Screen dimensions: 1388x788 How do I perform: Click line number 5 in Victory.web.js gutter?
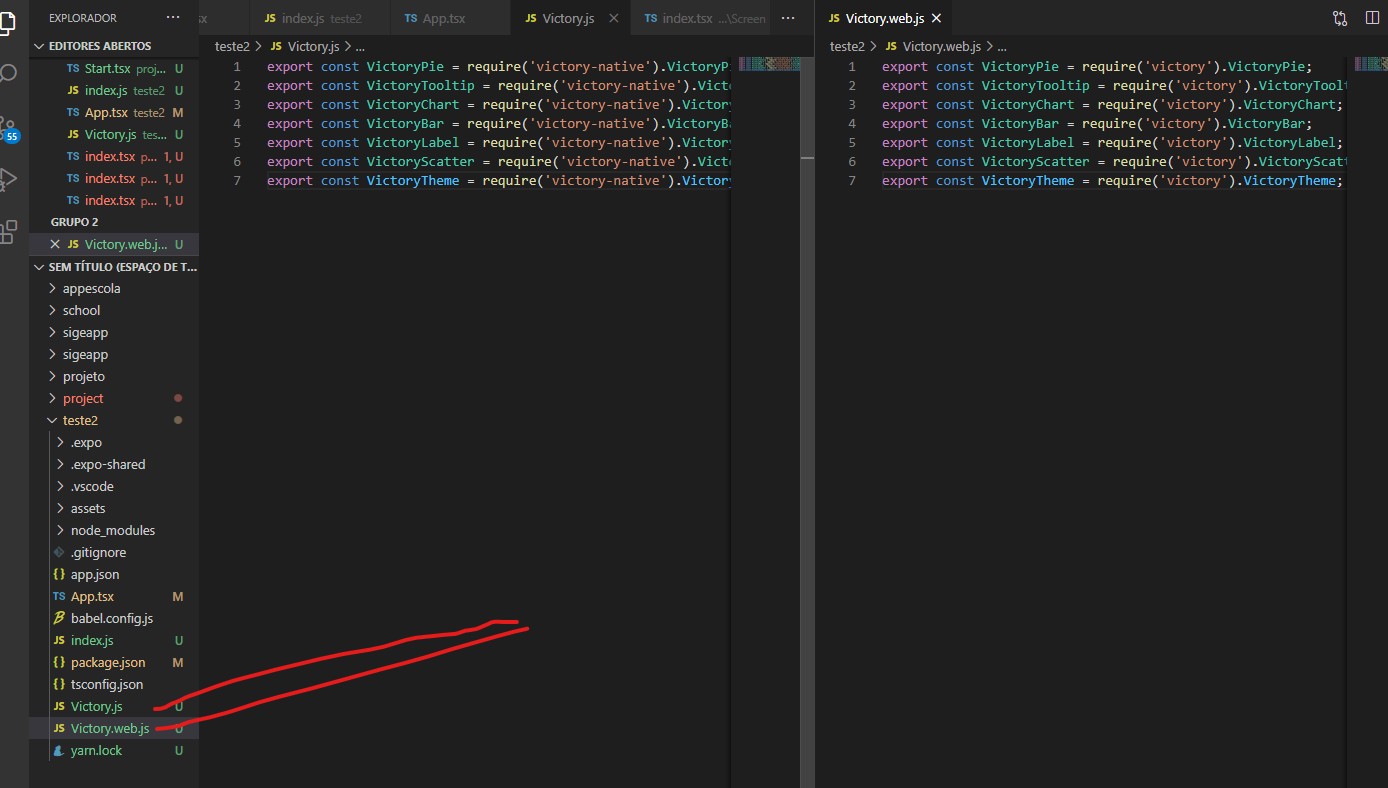click(852, 143)
